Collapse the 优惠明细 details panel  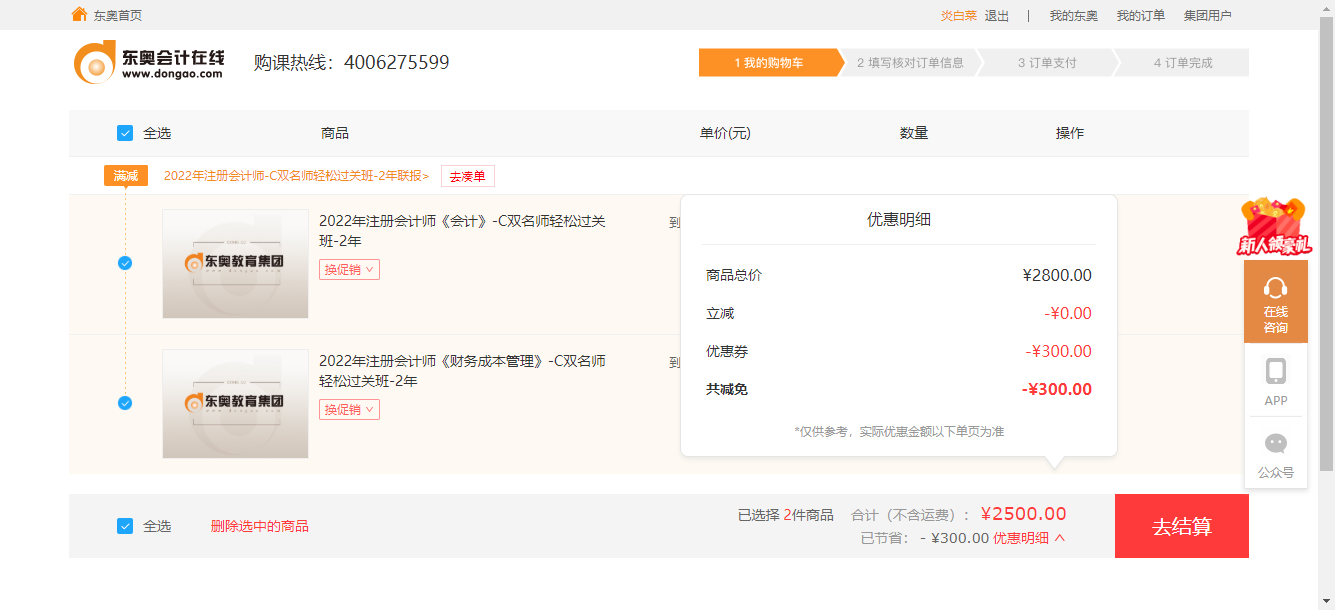1029,538
